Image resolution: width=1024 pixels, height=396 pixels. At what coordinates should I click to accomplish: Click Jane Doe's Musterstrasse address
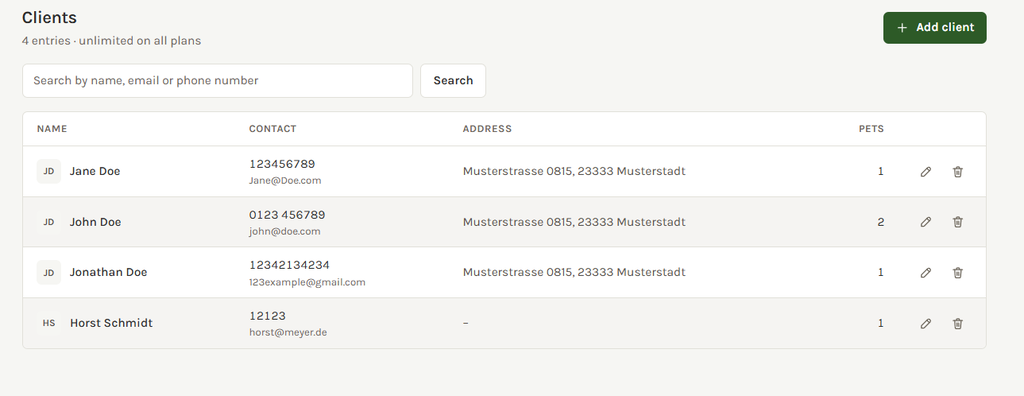coord(574,171)
